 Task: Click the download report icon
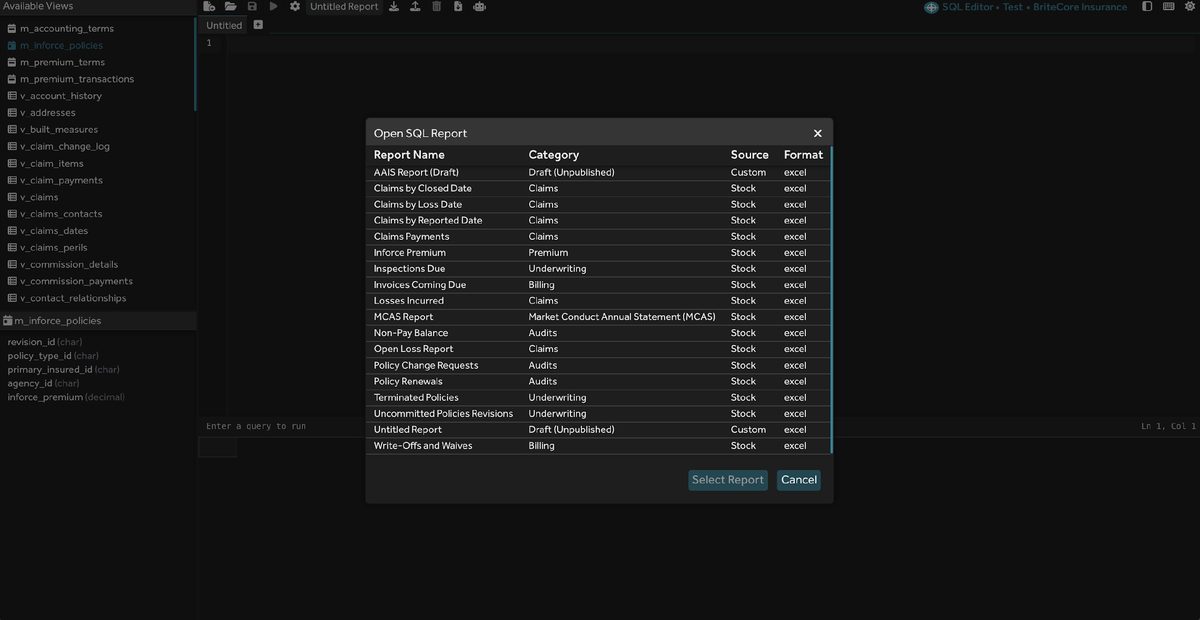(x=394, y=7)
